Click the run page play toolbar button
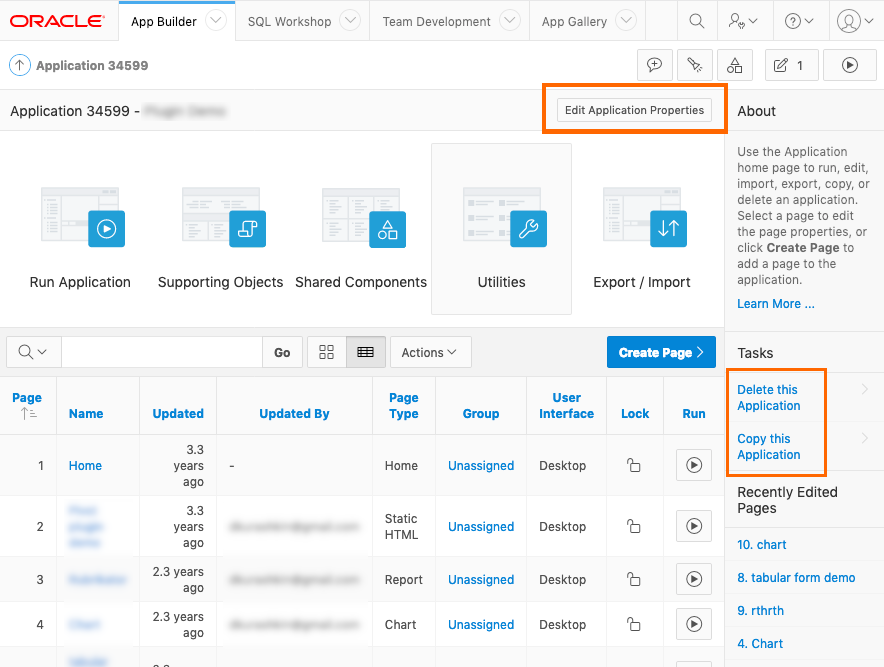Viewport: 884px width, 667px height. 850,65
